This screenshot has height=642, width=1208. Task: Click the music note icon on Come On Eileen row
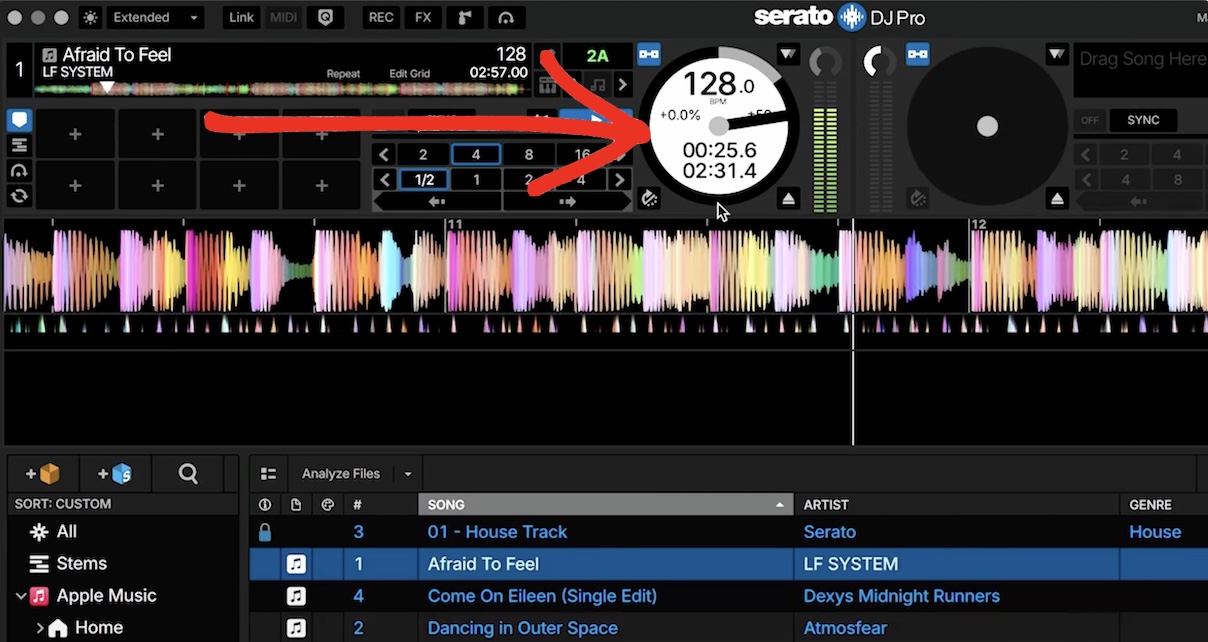click(296, 596)
